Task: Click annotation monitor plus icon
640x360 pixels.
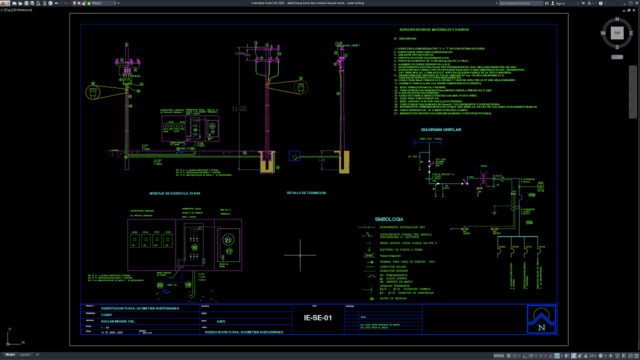Action: tap(611, 356)
